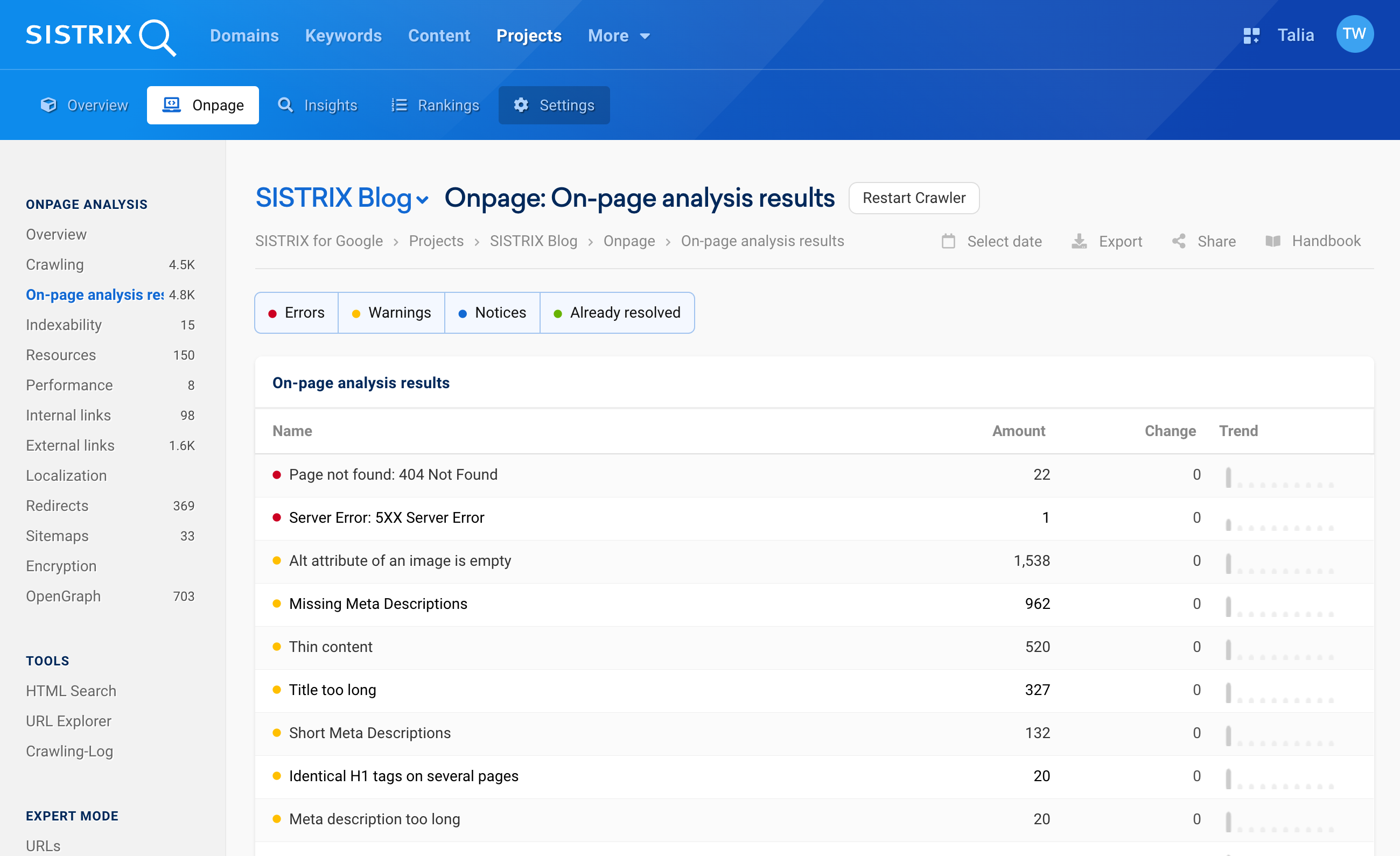Click the Settings gear icon

click(521, 105)
